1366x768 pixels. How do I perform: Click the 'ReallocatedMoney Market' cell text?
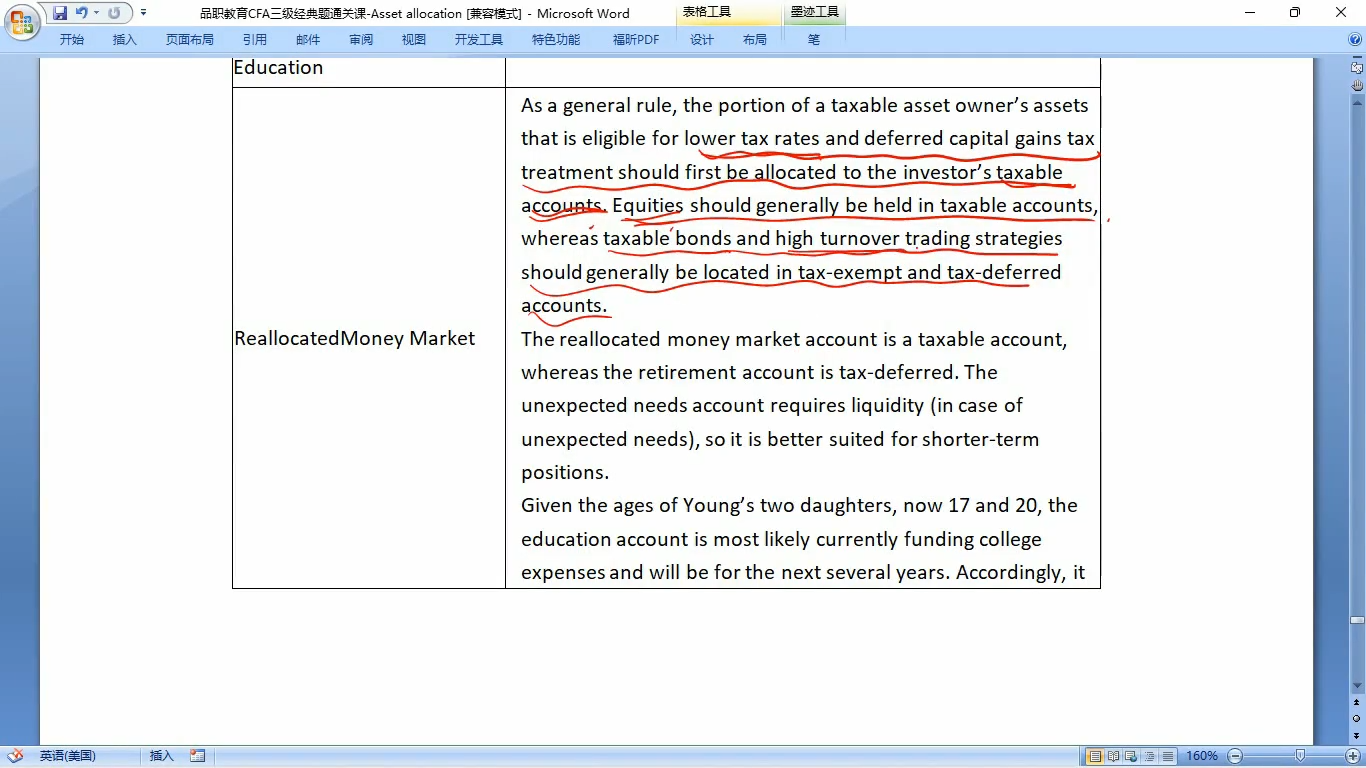pos(355,338)
